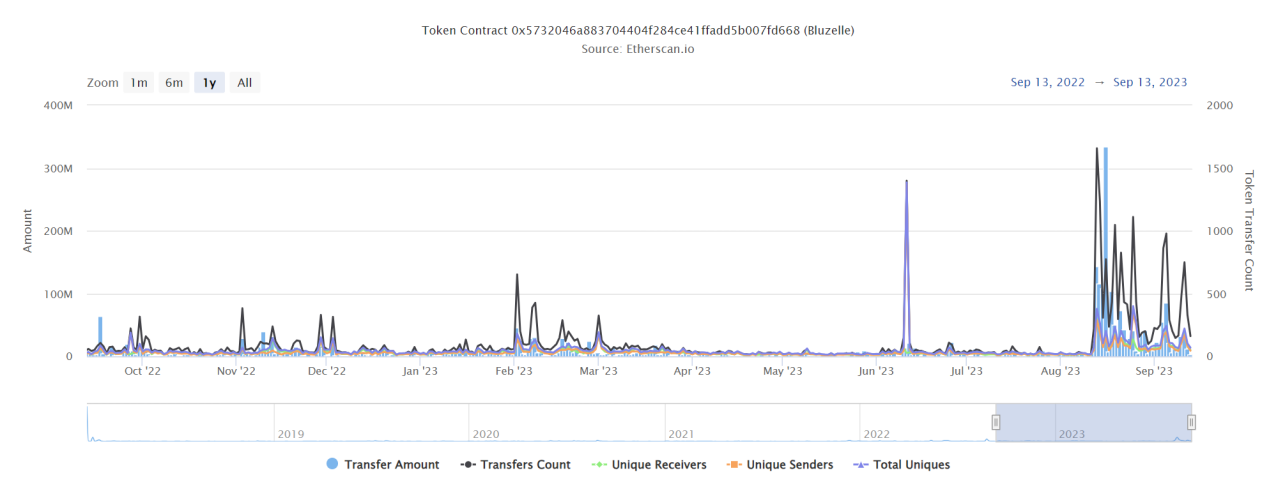1269x482 pixels.
Task: Toggle Transfer Amount series in legend
Action: pos(391,465)
